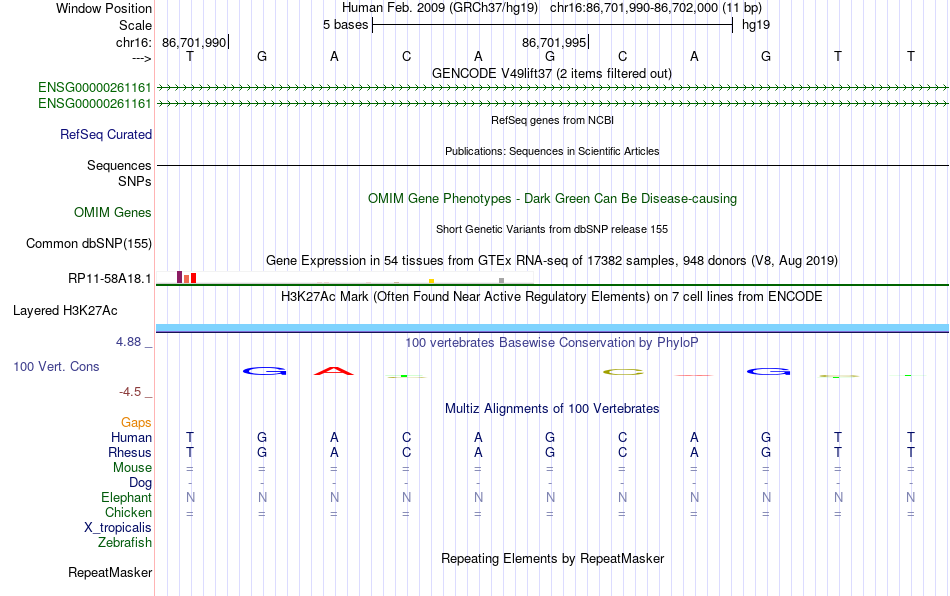950x596 pixels.
Task: Select the X_tropicalis species label
Action: pyautogui.click(x=118, y=528)
